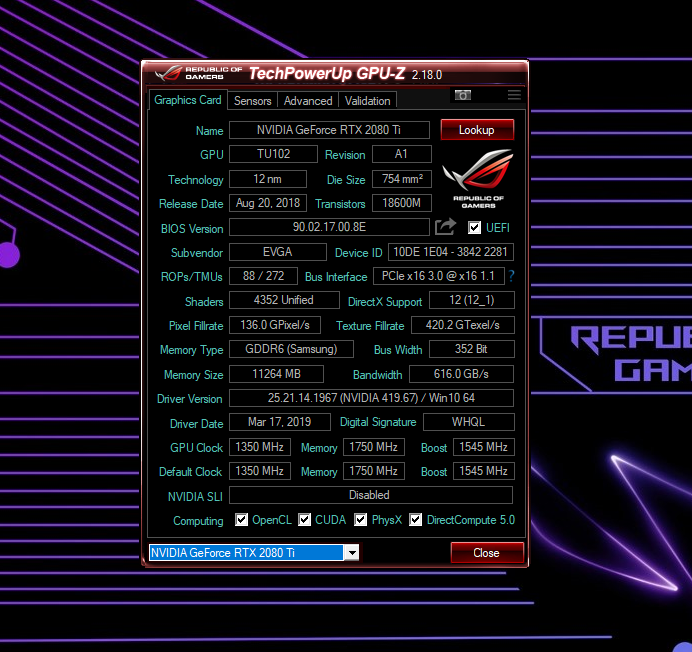Switch to the Sensors tab
Image resolution: width=692 pixels, height=652 pixels.
pyautogui.click(x=252, y=101)
